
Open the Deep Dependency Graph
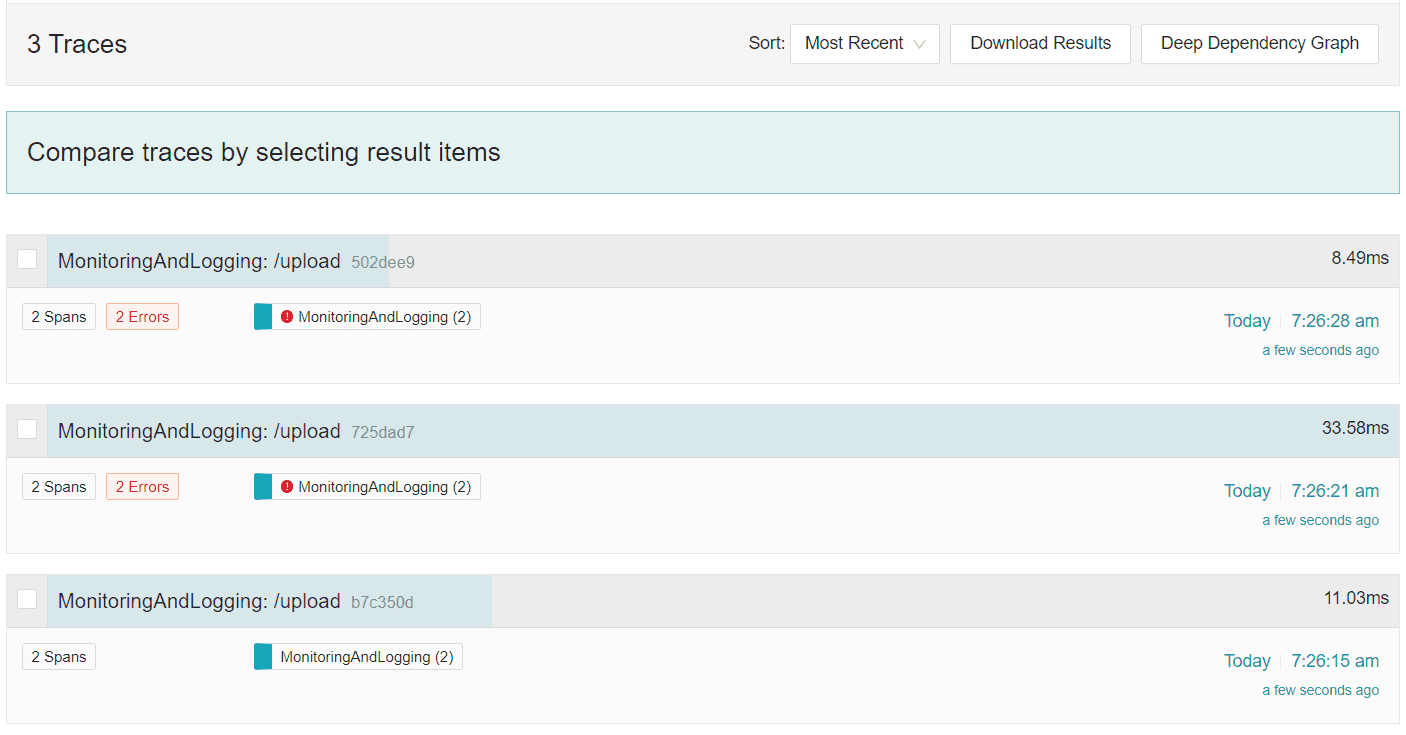coord(1259,44)
